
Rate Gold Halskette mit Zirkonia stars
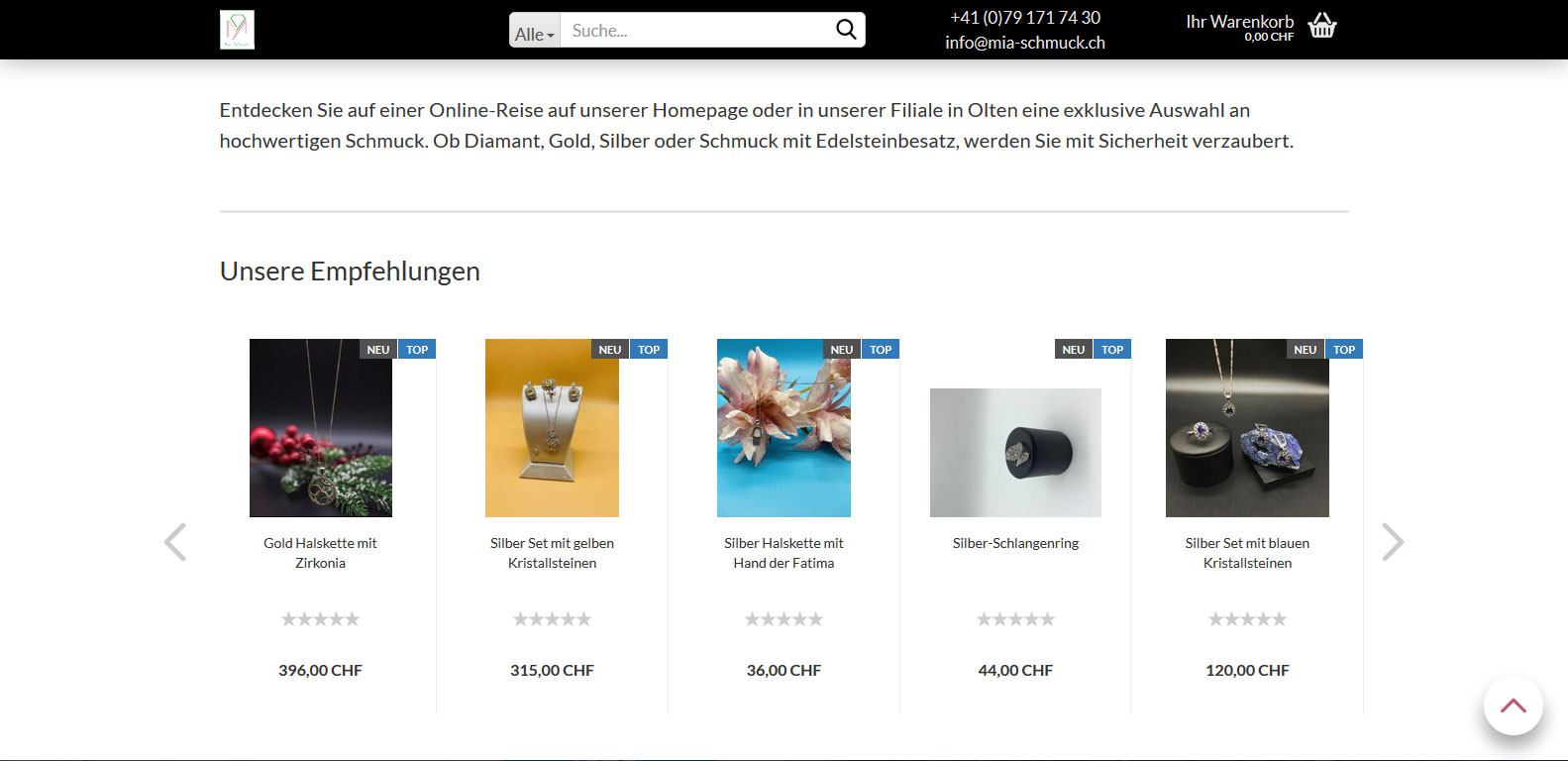(x=320, y=619)
